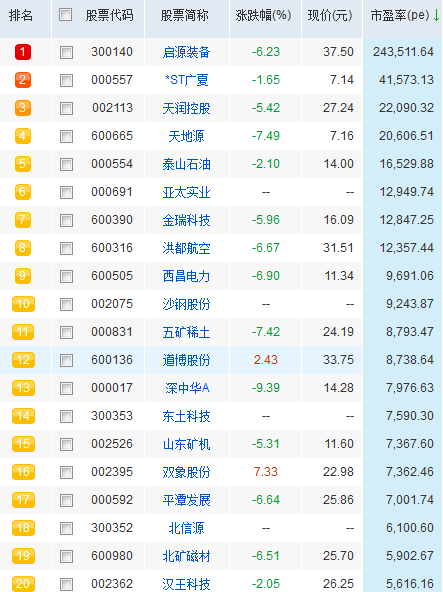This screenshot has height=592, width=443.
Task: Click the 股票代码 column header
Action: pos(110,15)
